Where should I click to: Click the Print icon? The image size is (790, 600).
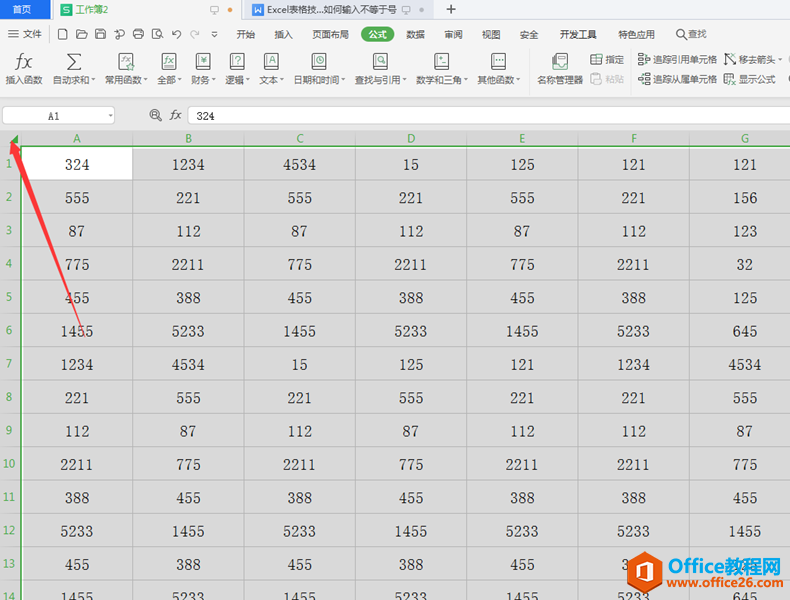[138, 34]
